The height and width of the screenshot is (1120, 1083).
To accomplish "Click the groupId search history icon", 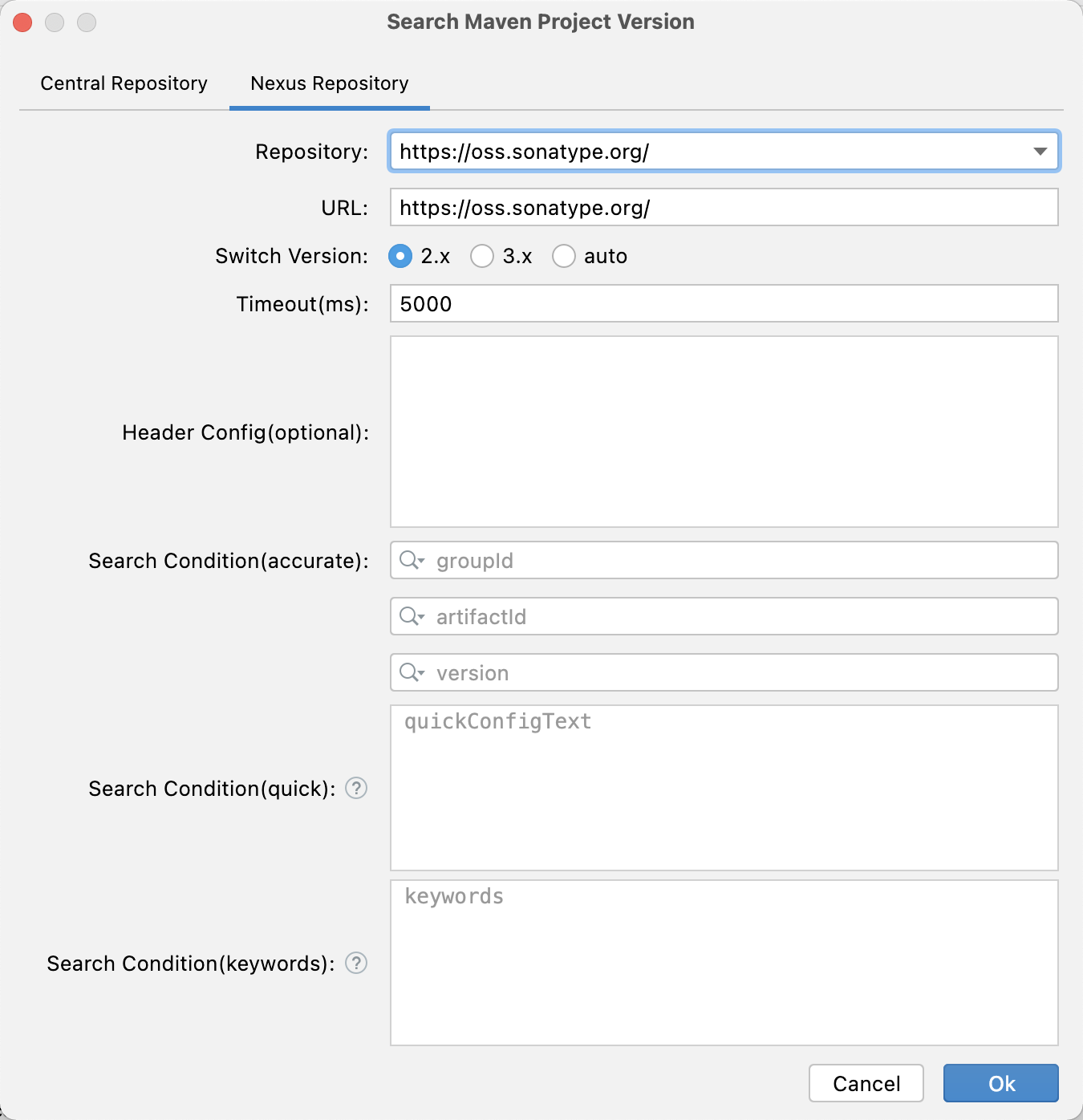I will tap(412, 560).
